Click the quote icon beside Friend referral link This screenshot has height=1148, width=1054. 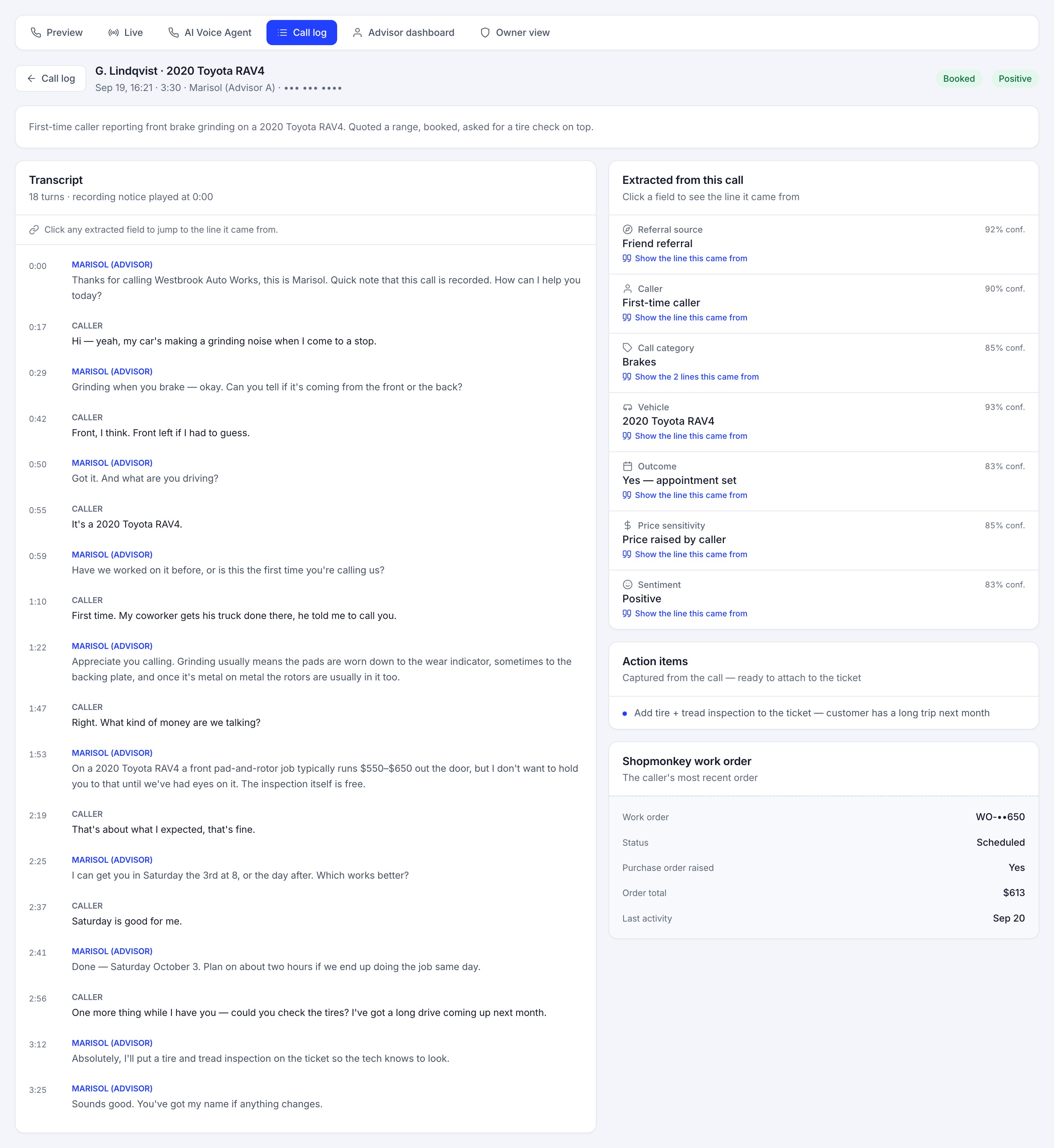(x=627, y=258)
